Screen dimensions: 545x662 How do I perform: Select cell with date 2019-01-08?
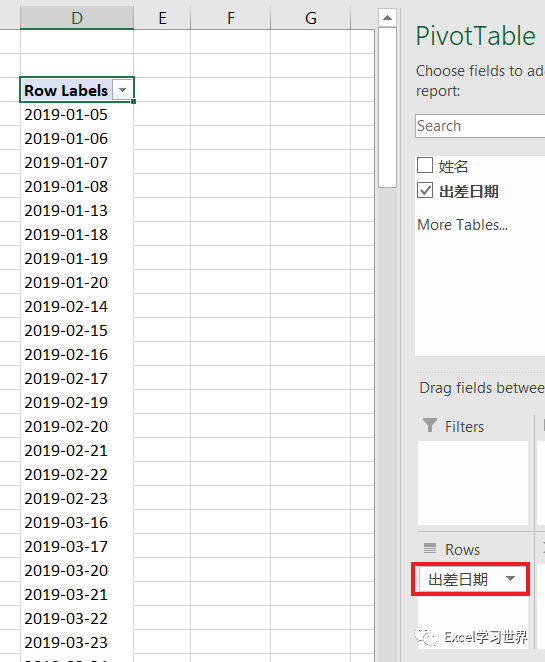click(x=77, y=186)
